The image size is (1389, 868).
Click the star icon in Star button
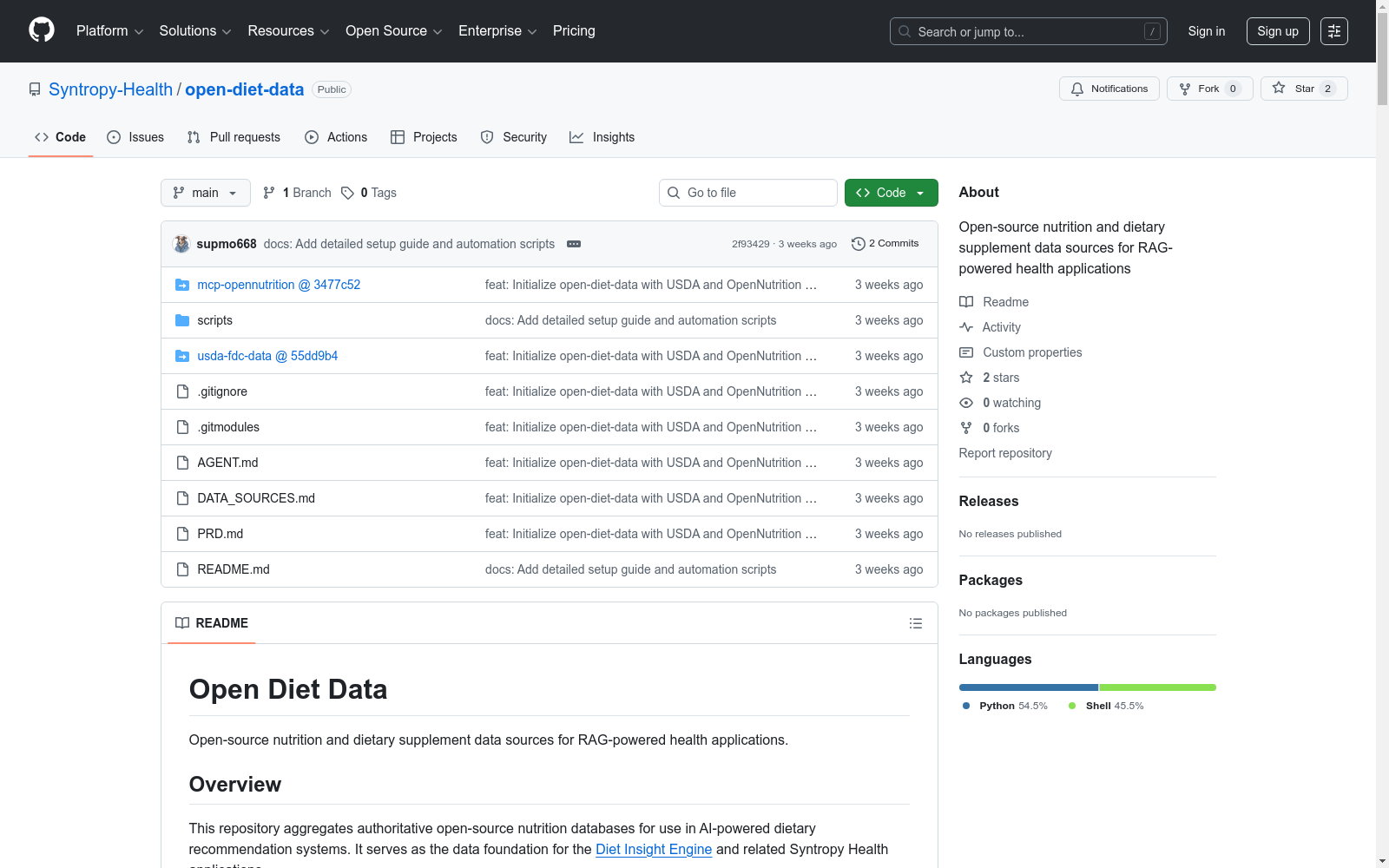[1279, 88]
